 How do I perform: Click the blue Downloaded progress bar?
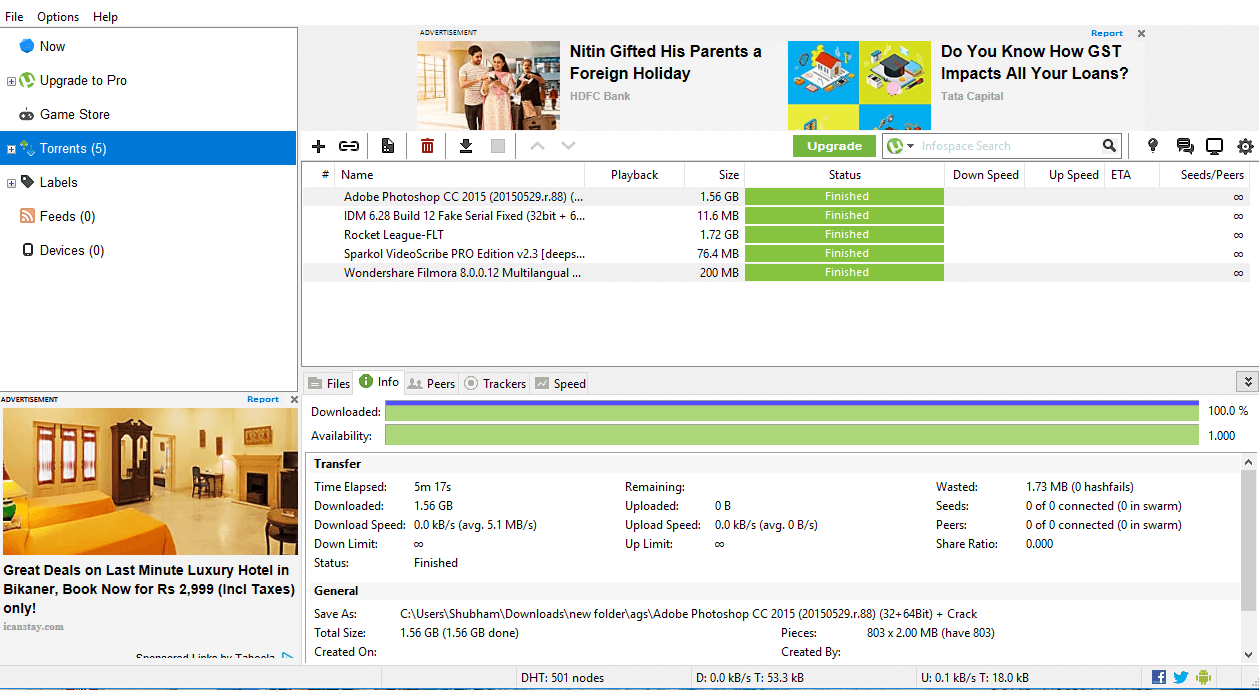point(792,411)
